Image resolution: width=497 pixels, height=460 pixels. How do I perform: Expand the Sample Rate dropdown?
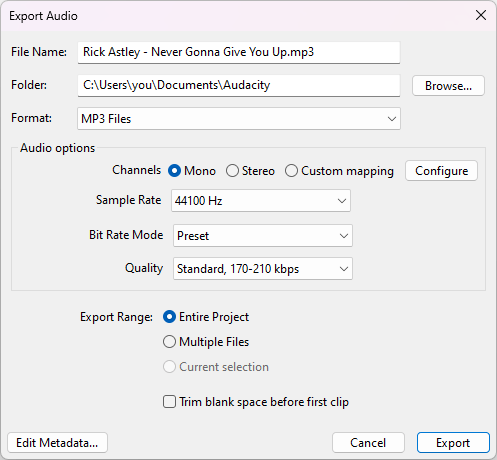pyautogui.click(x=261, y=201)
